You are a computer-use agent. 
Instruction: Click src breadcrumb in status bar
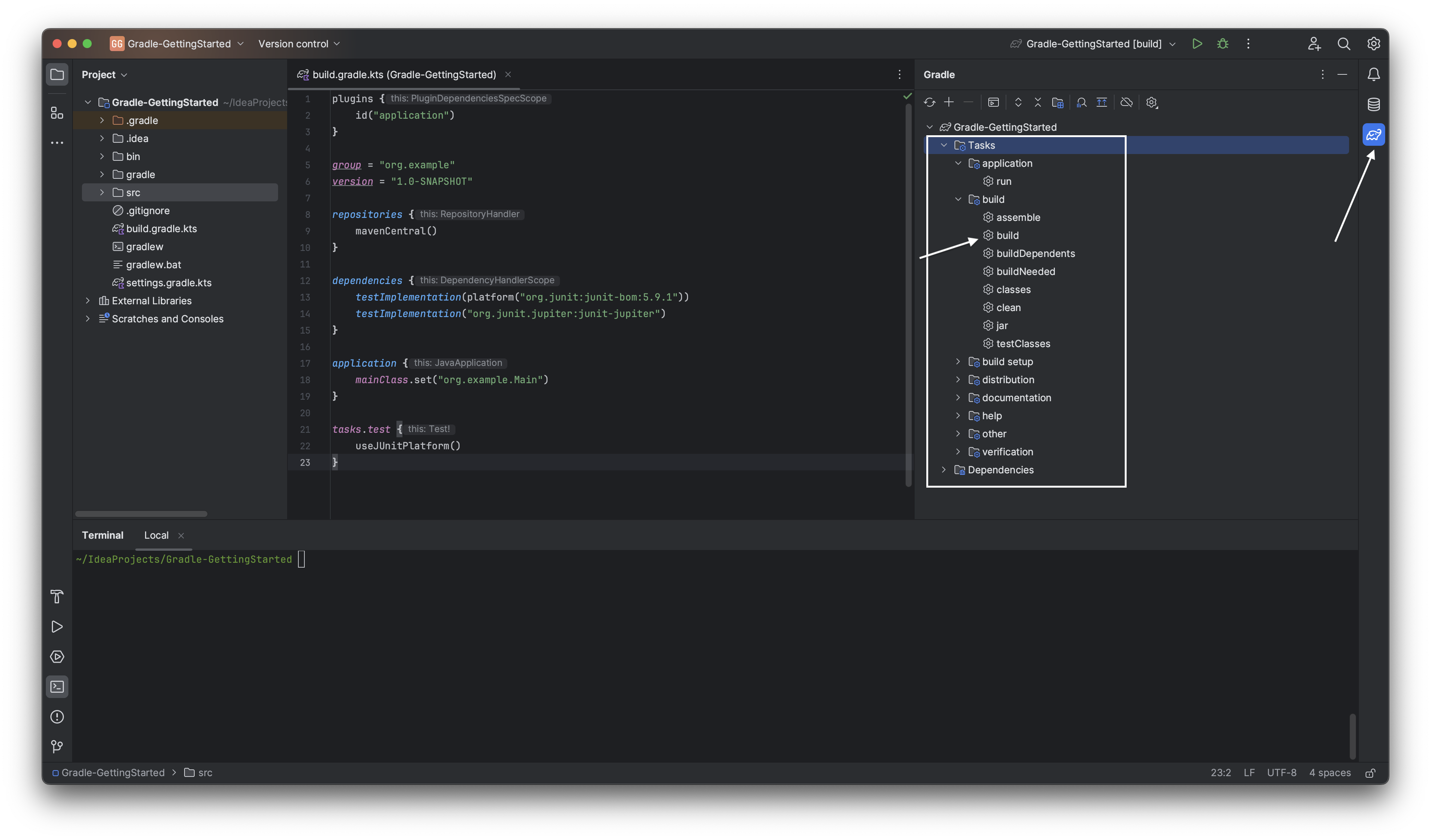point(198,773)
